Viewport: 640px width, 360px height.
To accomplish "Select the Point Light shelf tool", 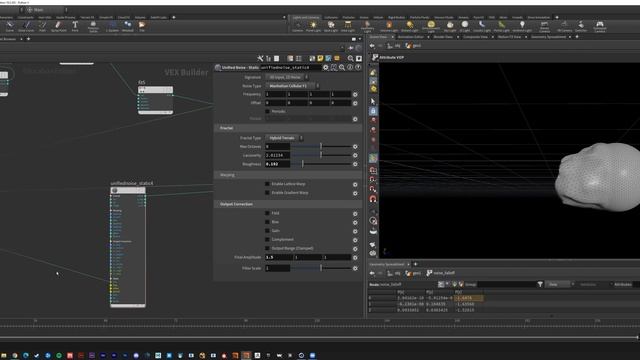I will pos(313,27).
